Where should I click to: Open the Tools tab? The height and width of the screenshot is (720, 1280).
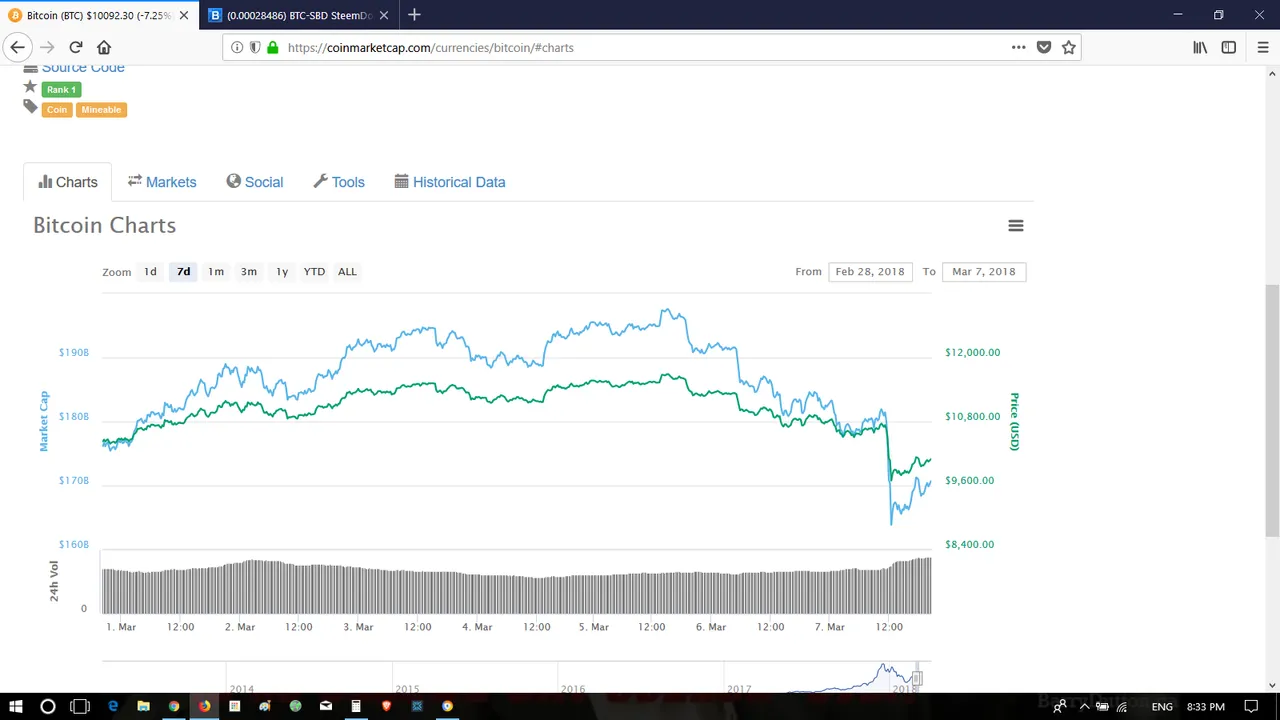(339, 182)
